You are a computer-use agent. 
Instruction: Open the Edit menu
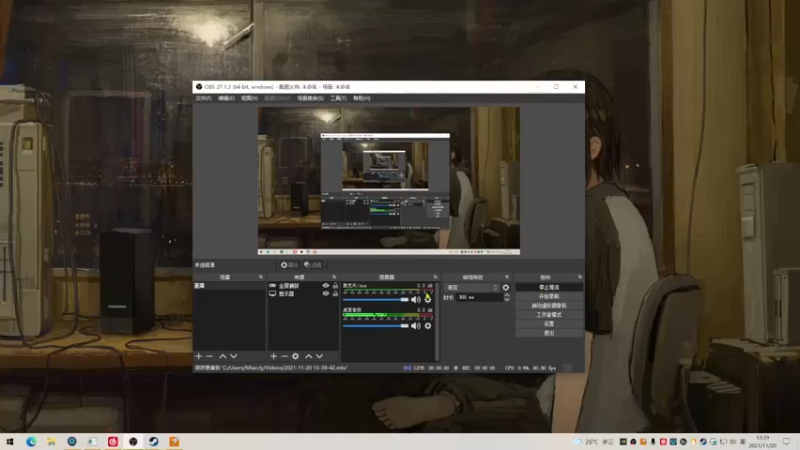[x=226, y=98]
